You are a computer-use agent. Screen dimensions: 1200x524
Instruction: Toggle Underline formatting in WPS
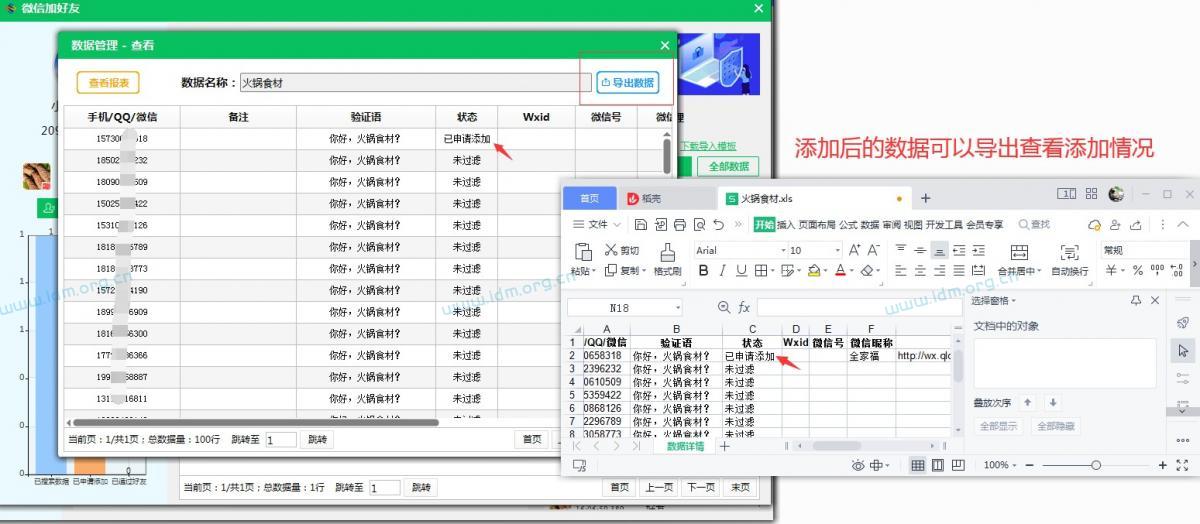(741, 270)
